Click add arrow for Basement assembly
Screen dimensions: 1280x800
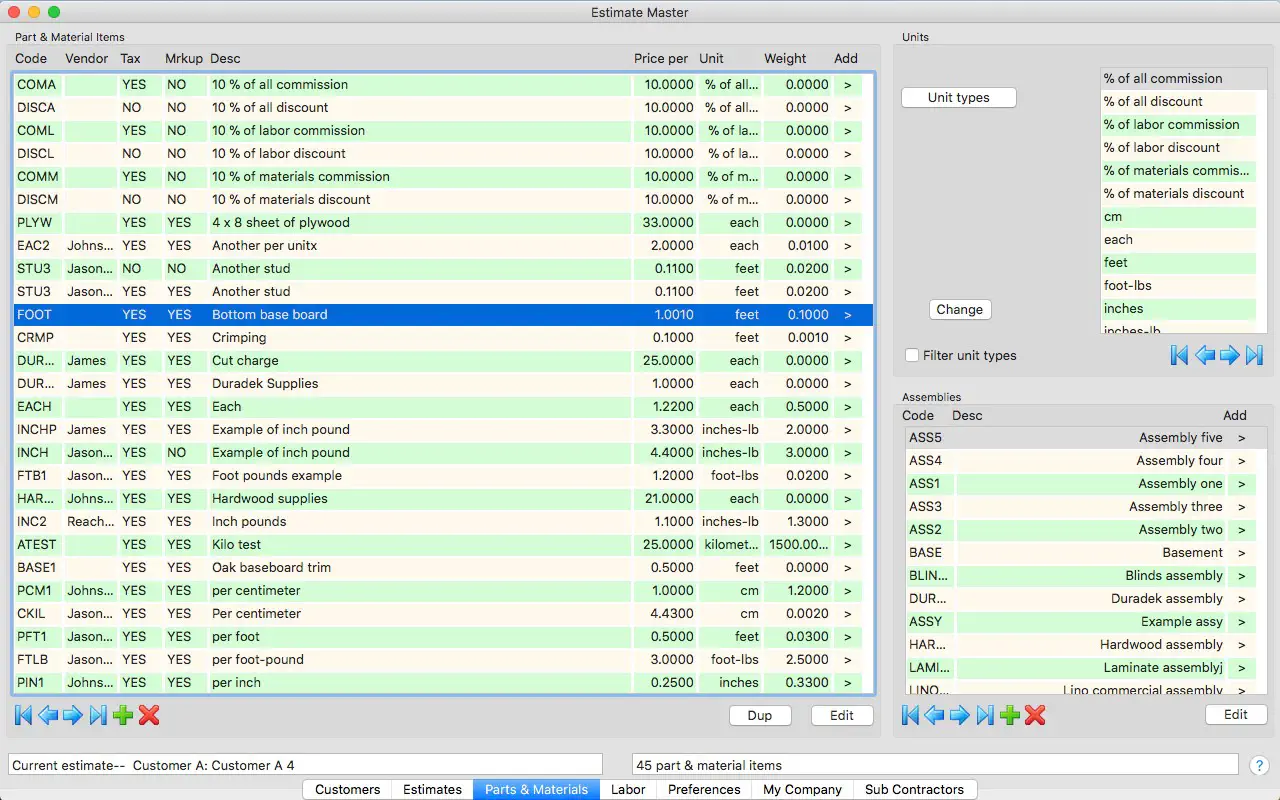click(1241, 553)
